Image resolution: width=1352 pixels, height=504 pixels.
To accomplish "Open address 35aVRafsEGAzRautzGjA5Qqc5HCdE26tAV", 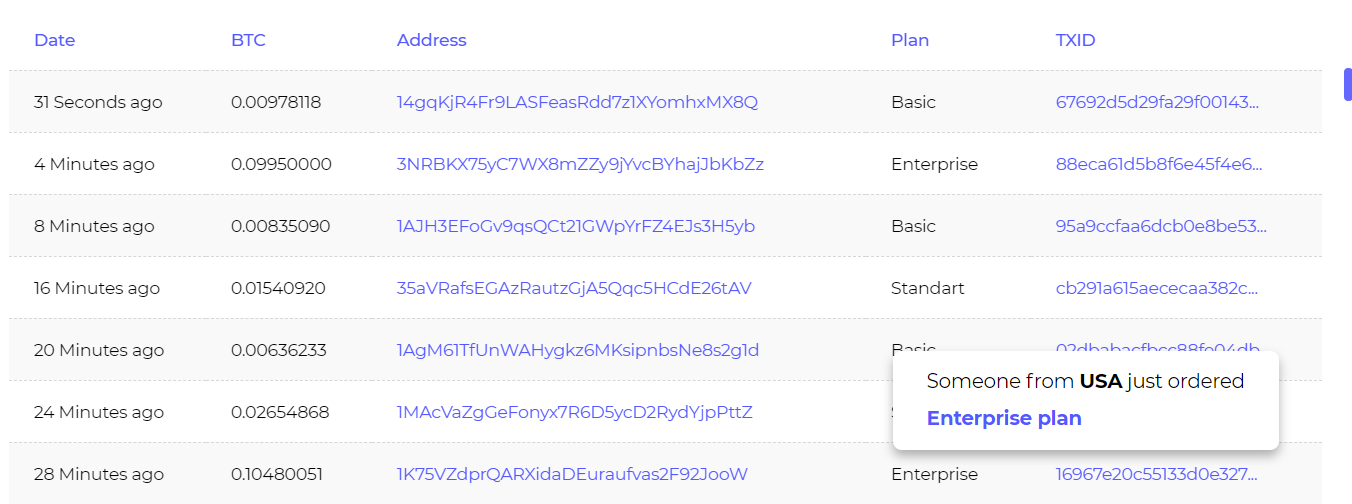I will (574, 288).
